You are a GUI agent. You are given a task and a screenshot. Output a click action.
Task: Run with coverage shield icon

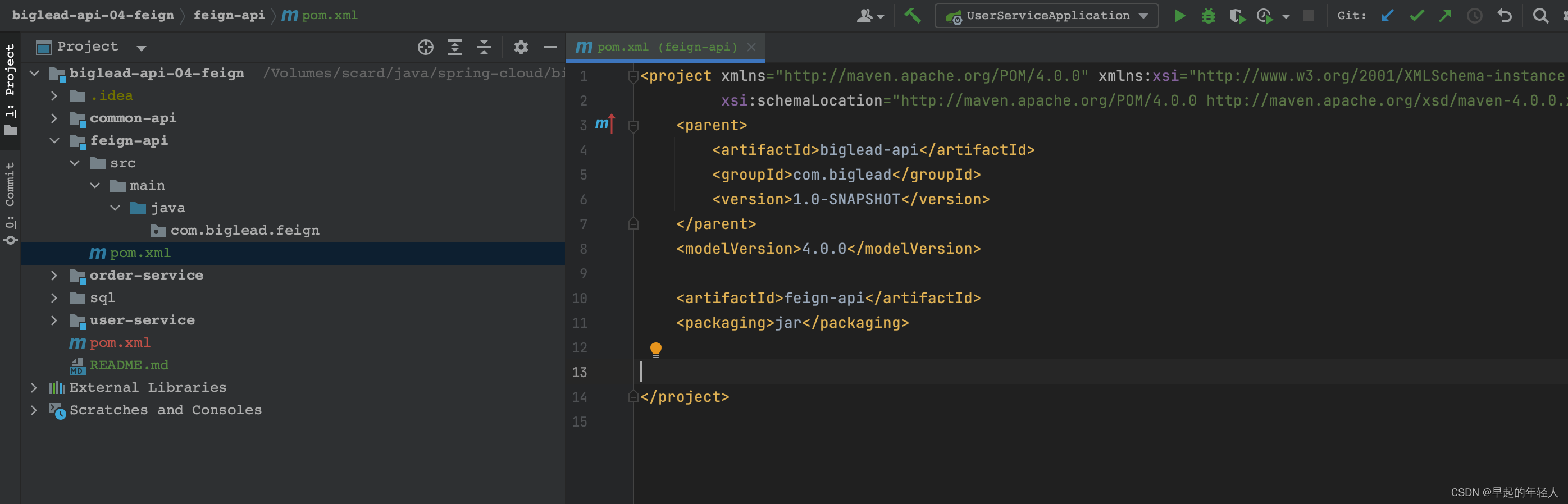click(x=1236, y=16)
